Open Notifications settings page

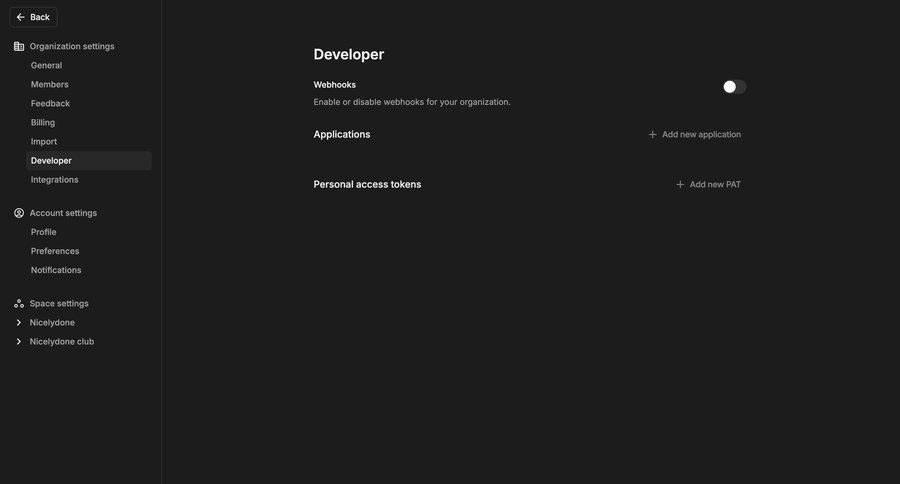tap(56, 270)
